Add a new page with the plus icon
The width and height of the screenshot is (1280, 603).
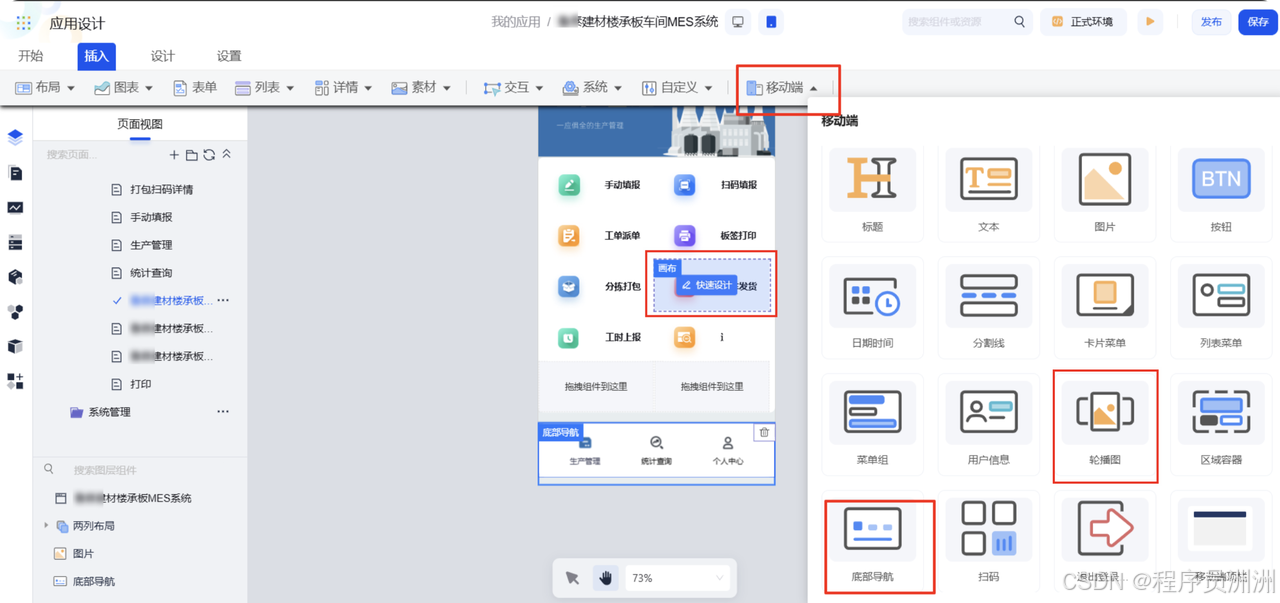coord(174,155)
